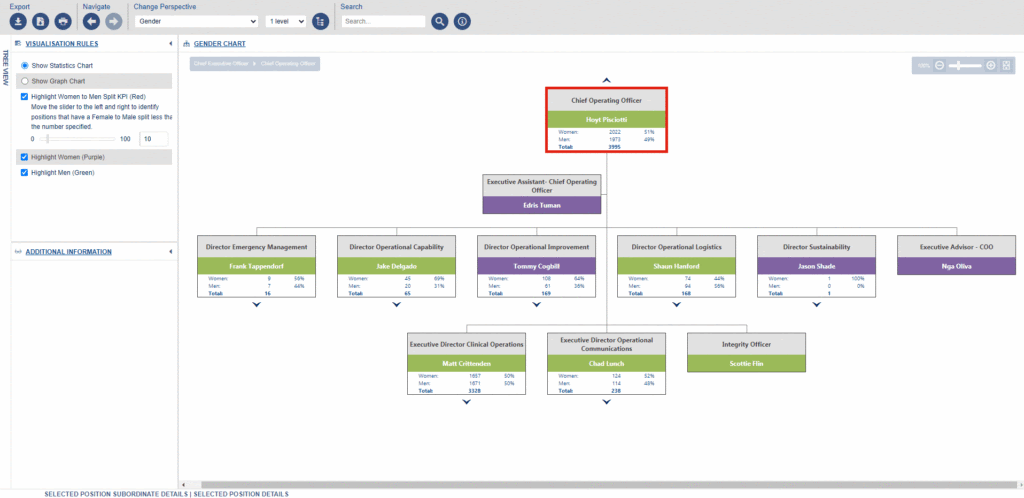Collapse the Additional Information panel arrow

pyautogui.click(x=170, y=251)
